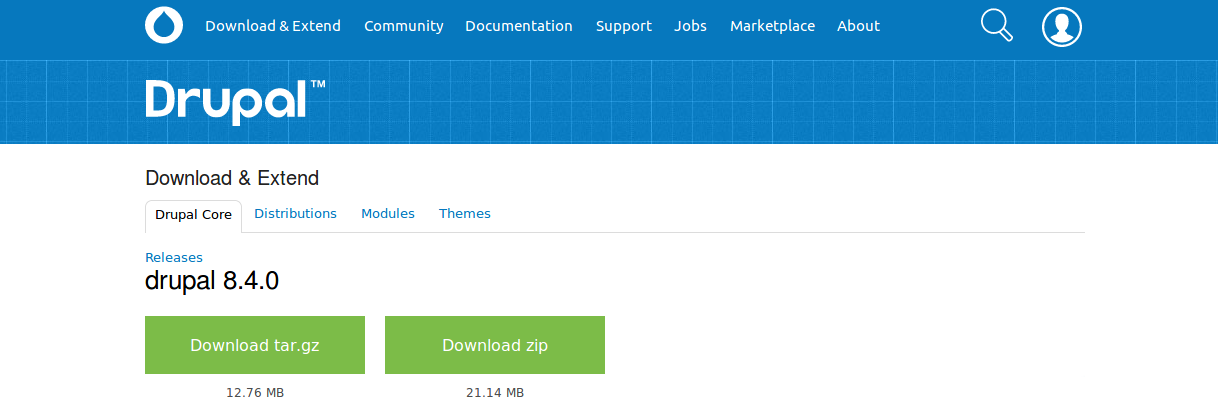Click the large Drupal wordmark
Image resolution: width=1218 pixels, height=406 pixels.
236,101
